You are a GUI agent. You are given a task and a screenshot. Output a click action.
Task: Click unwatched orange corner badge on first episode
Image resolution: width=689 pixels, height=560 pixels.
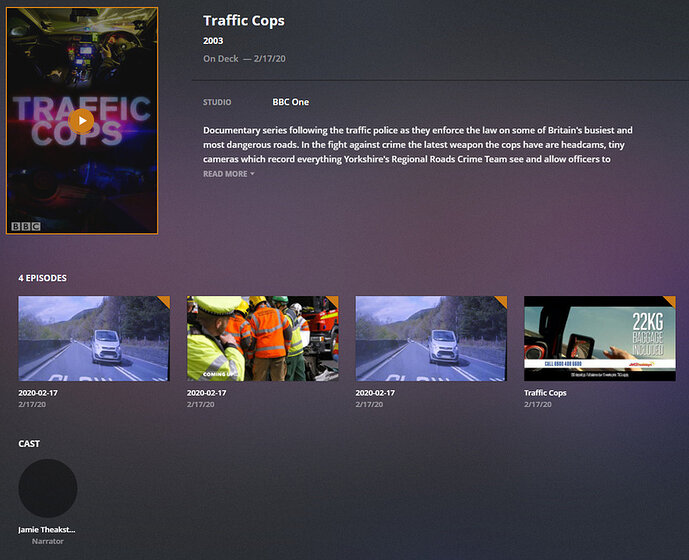coord(165,301)
